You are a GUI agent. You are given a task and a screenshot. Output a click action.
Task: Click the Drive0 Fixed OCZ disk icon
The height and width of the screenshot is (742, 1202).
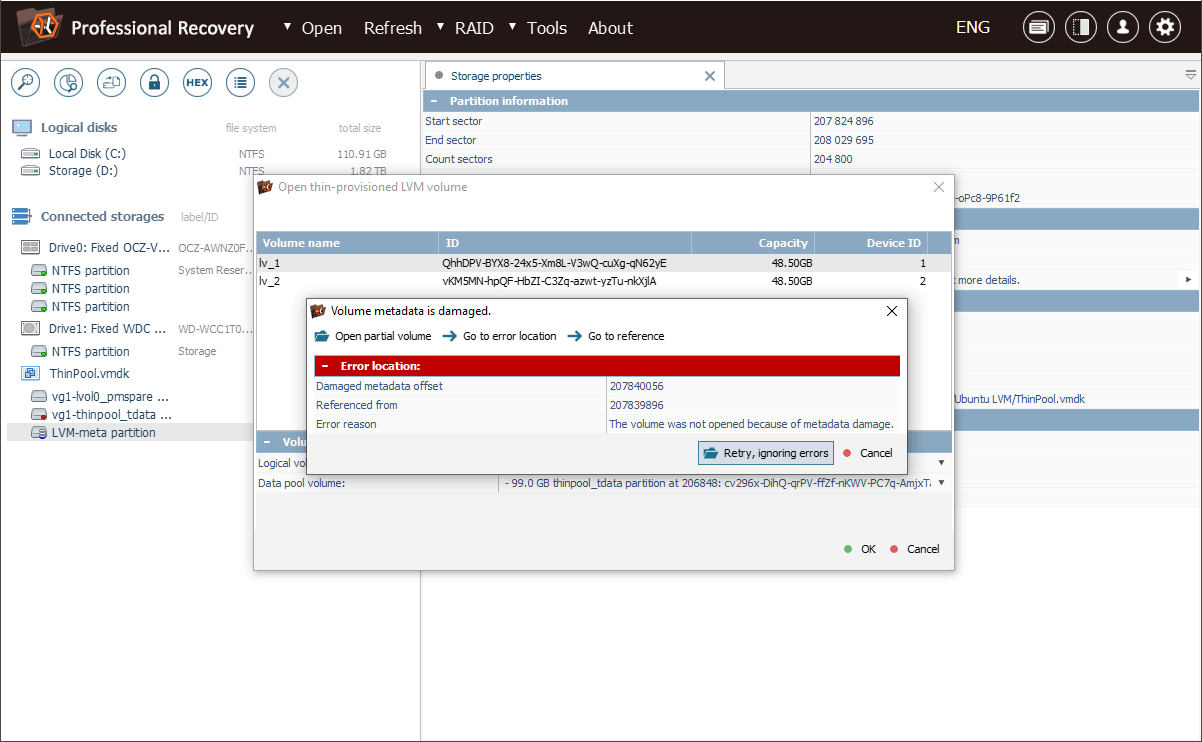pyautogui.click(x=30, y=247)
